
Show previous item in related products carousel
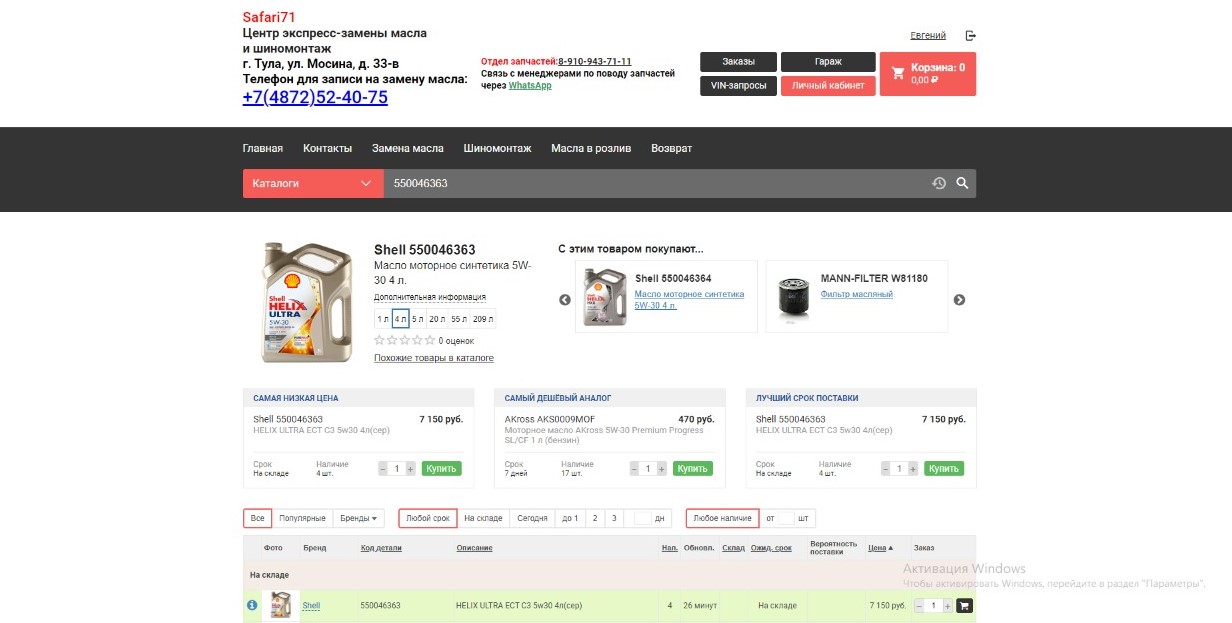(x=564, y=300)
